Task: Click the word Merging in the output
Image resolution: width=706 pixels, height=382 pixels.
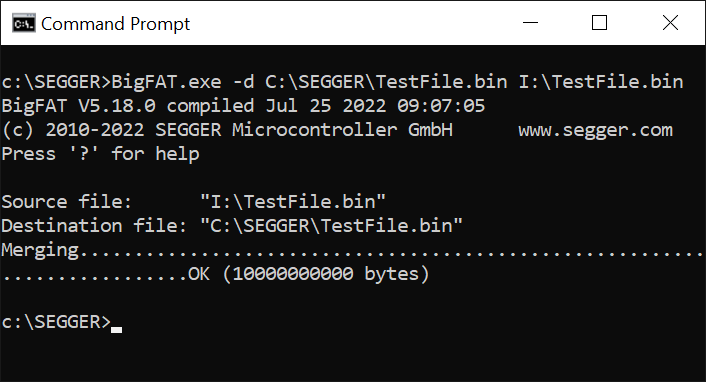Action: (40, 250)
